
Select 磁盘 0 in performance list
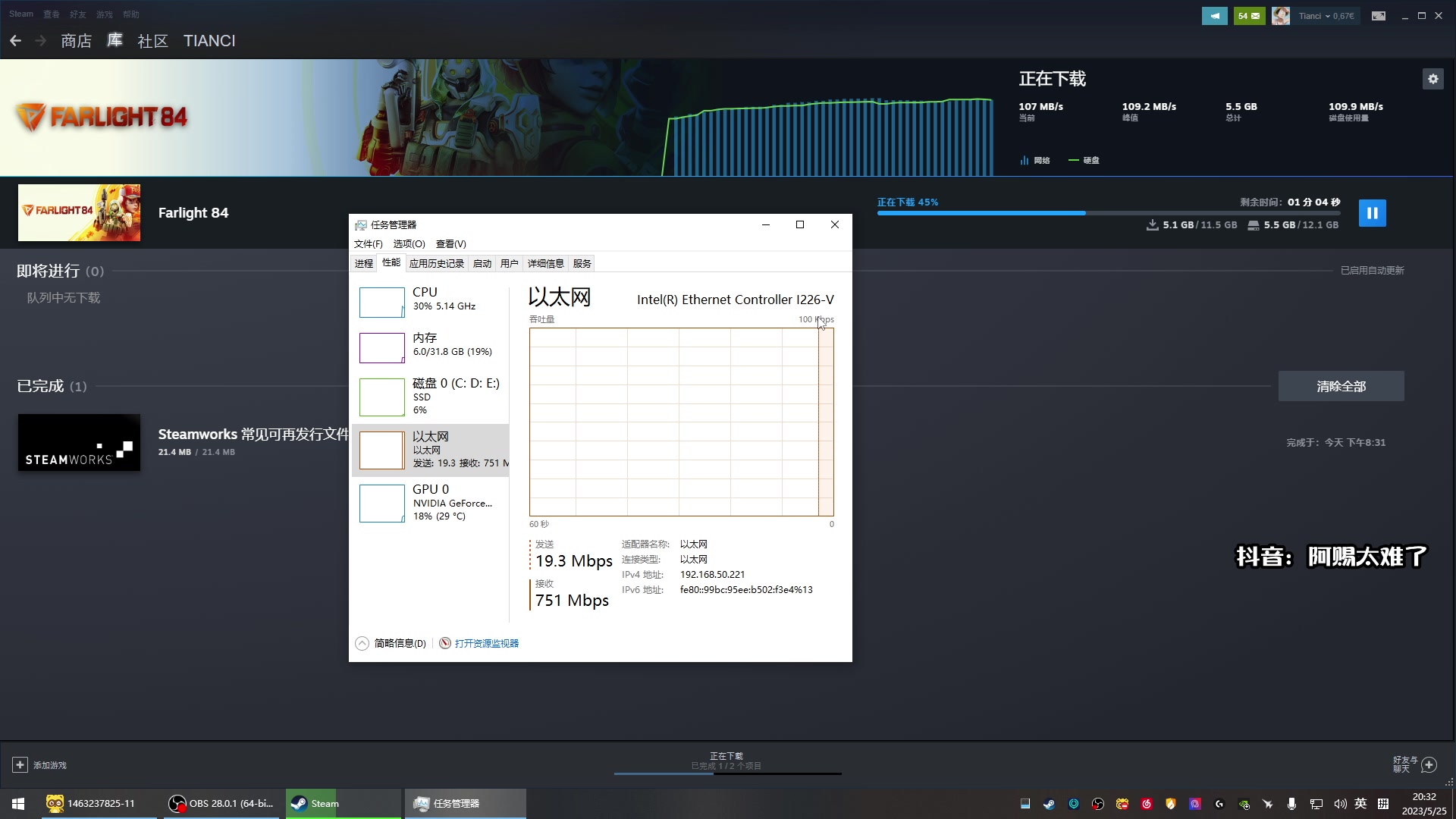click(431, 397)
